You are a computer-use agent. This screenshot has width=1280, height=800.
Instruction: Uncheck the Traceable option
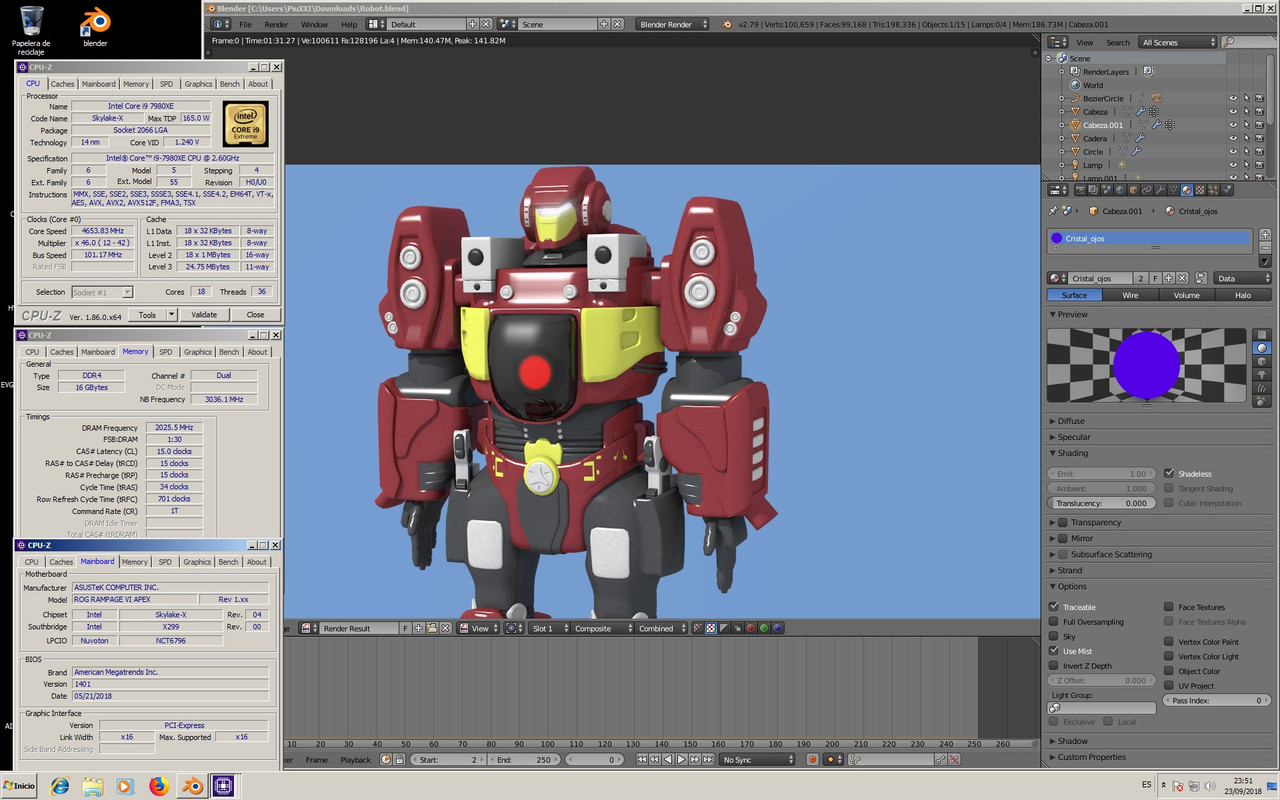[x=1054, y=607]
